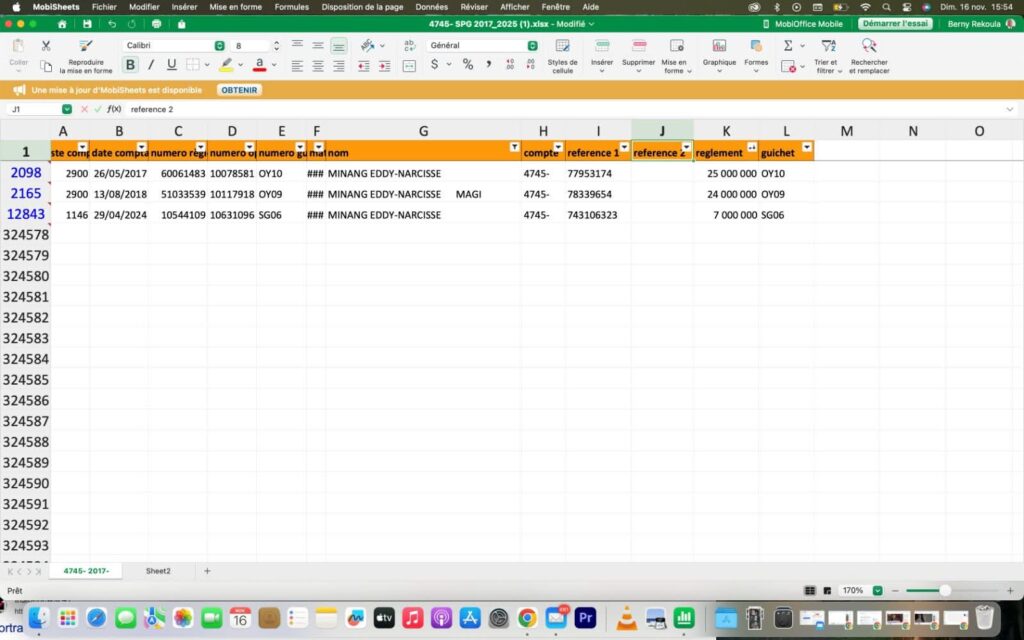
Task: Toggle underline formatting
Action: 171,65
